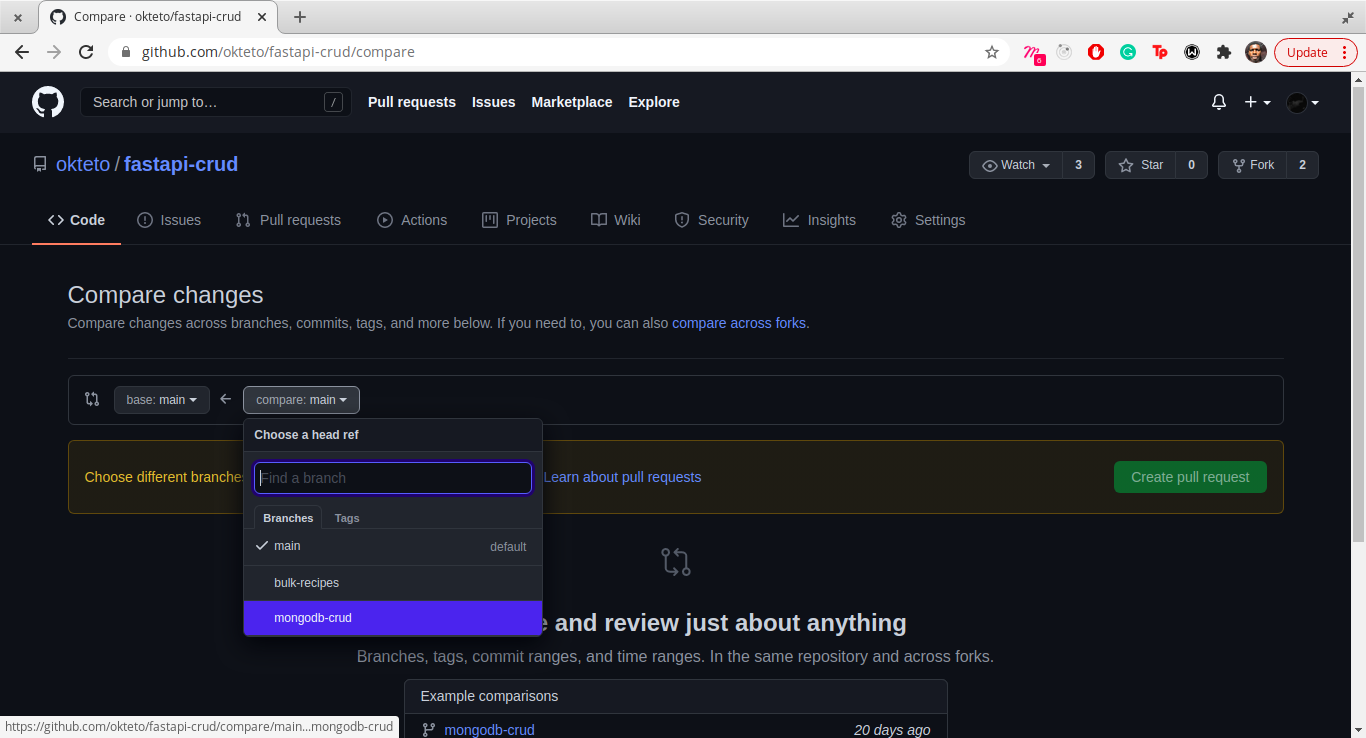This screenshot has height=738, width=1366.
Task: Select the Branches tab in dropdown
Action: tap(288, 518)
